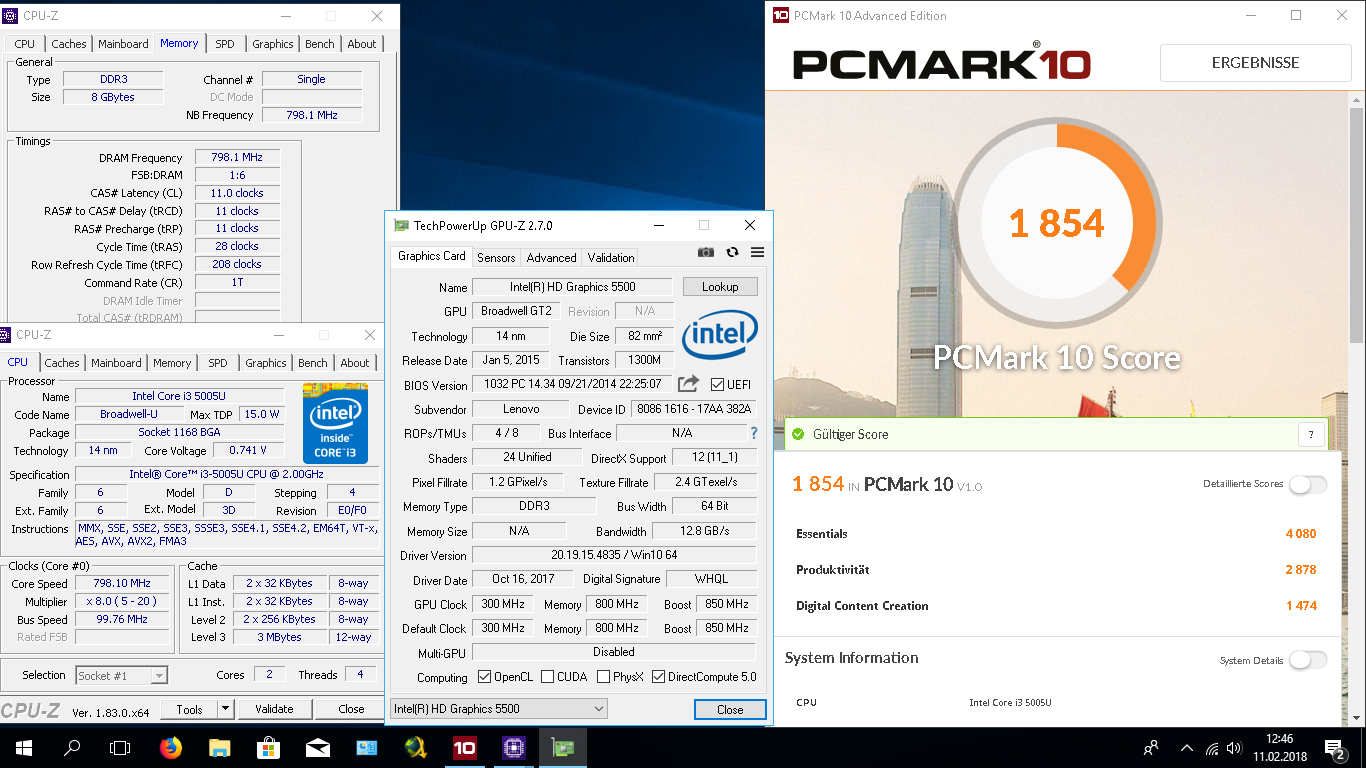This screenshot has height=768, width=1366.
Task: Open the SPD tab in upper CPU-Z window
Action: coord(225,44)
